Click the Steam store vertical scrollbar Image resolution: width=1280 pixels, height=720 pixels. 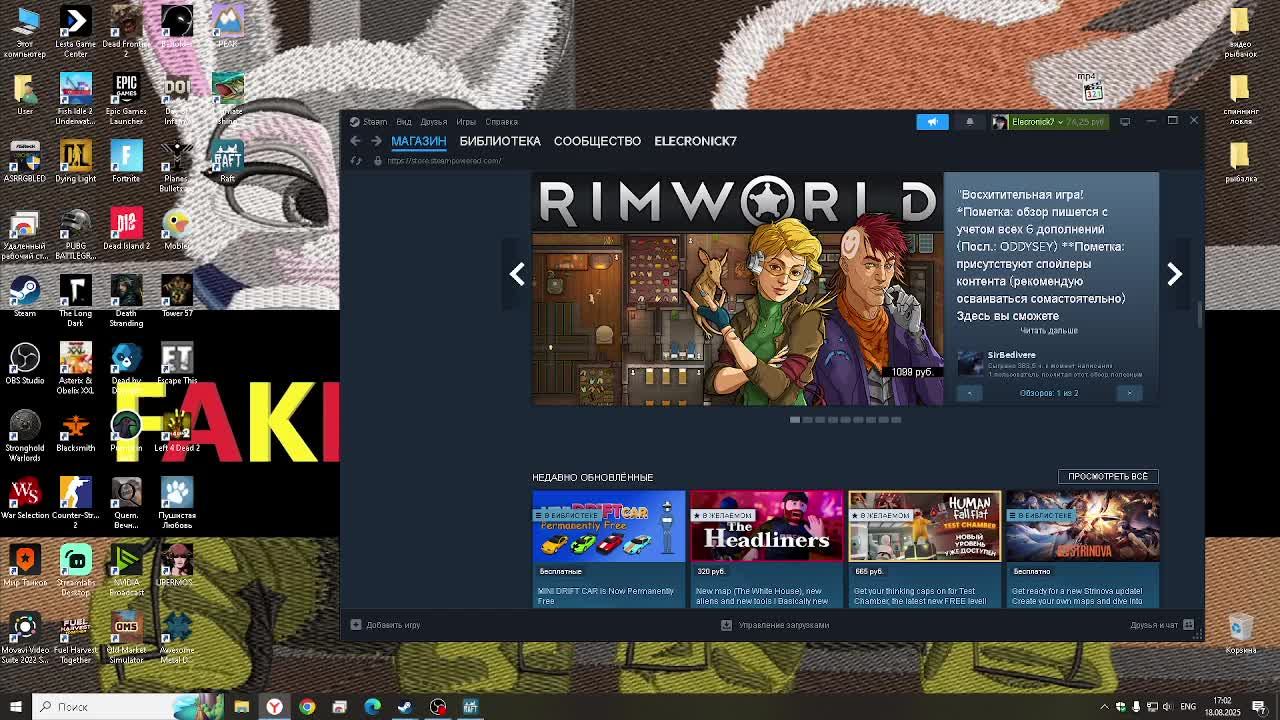pyautogui.click(x=1200, y=313)
